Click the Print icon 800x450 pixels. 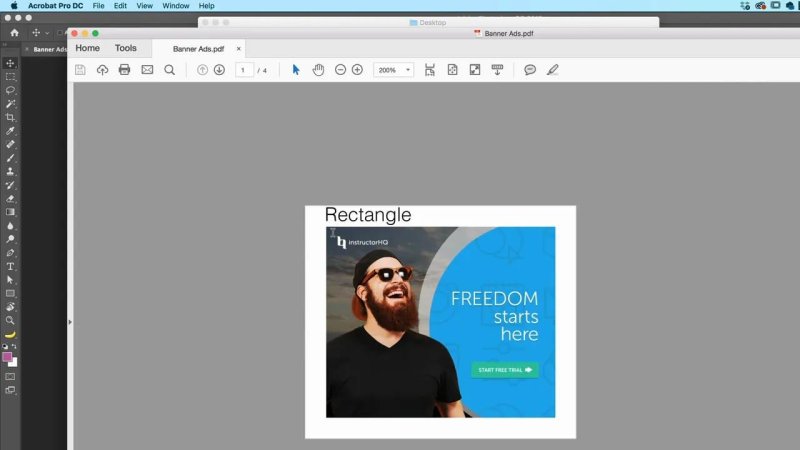[x=124, y=70]
